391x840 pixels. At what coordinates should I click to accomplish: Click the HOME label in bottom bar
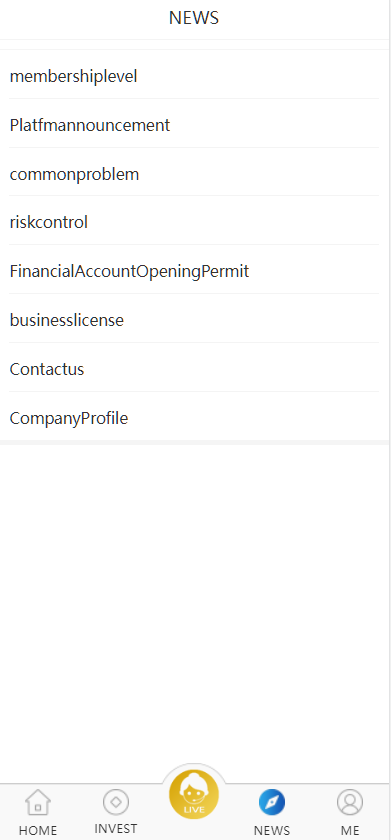point(38,830)
